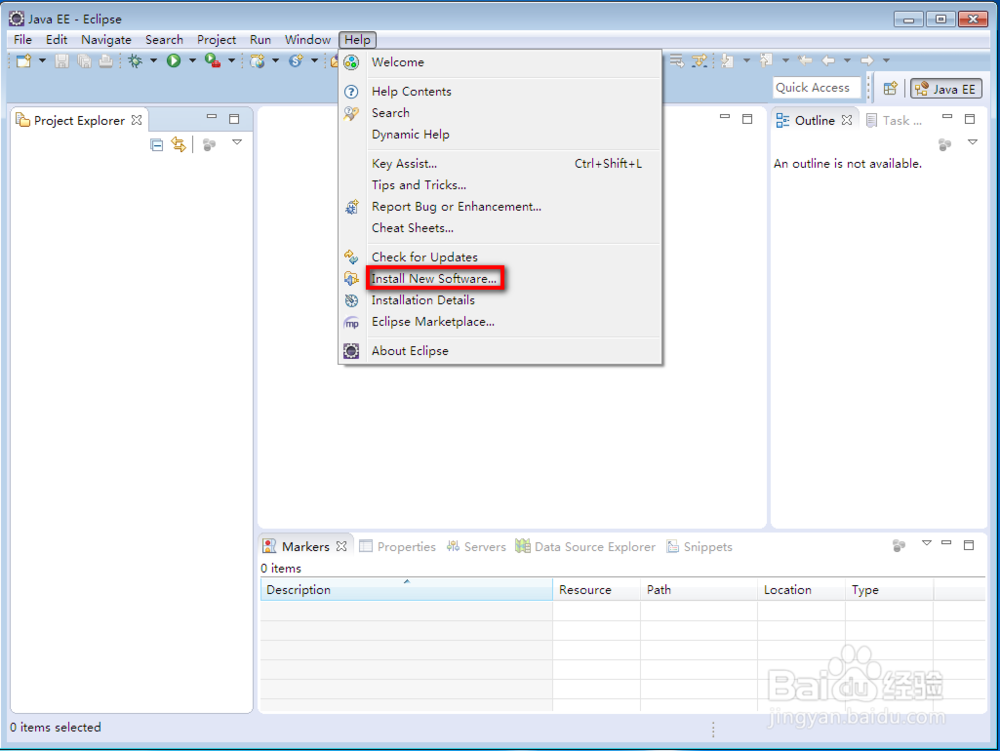Open dropdown next to the Servlet icon
Image resolution: width=1000 pixels, height=751 pixels.
[x=314, y=61]
